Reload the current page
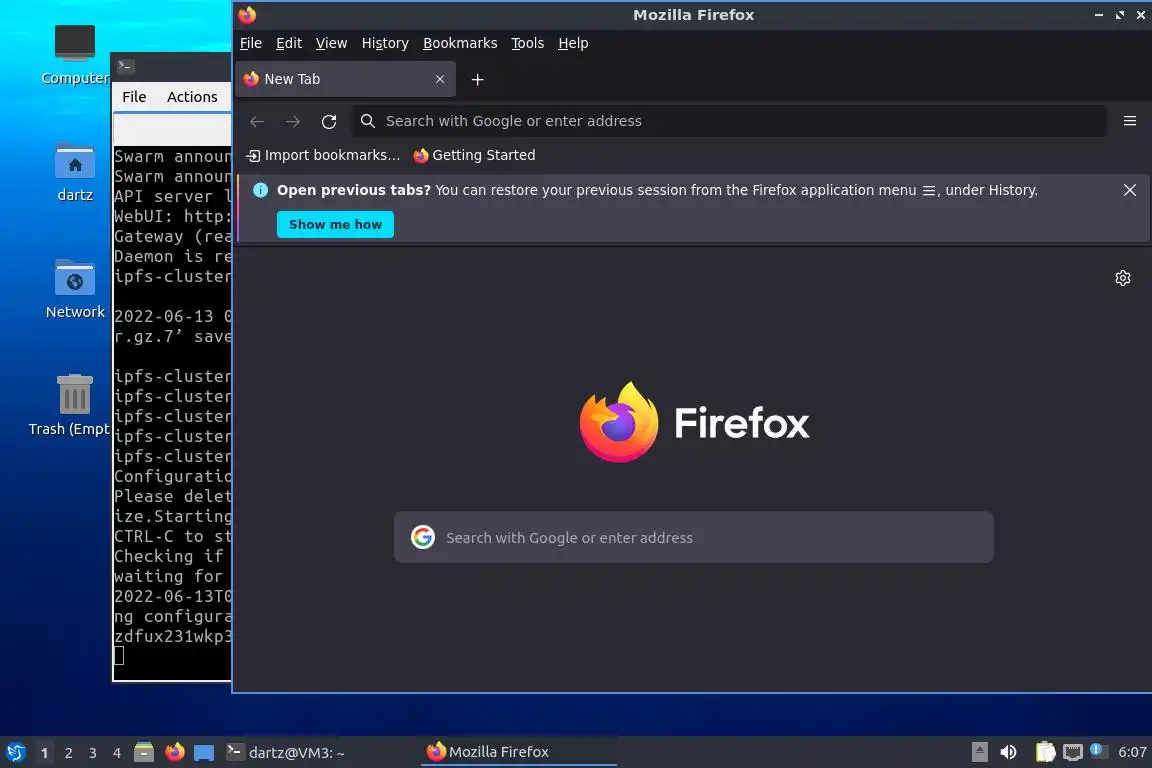 click(x=328, y=121)
